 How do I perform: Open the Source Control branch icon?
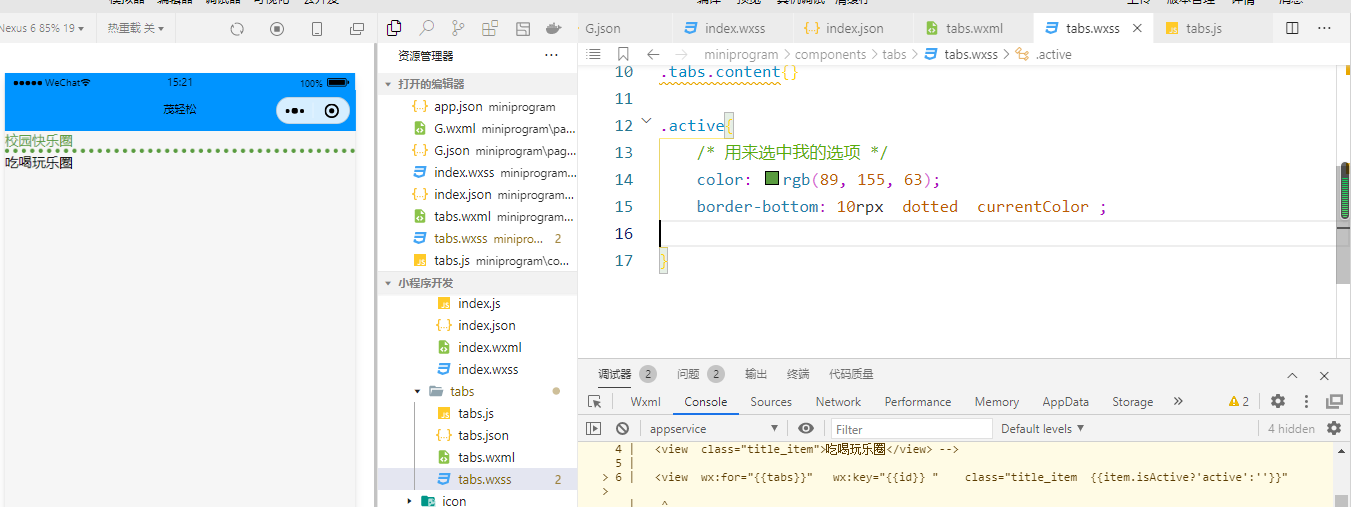pos(458,28)
